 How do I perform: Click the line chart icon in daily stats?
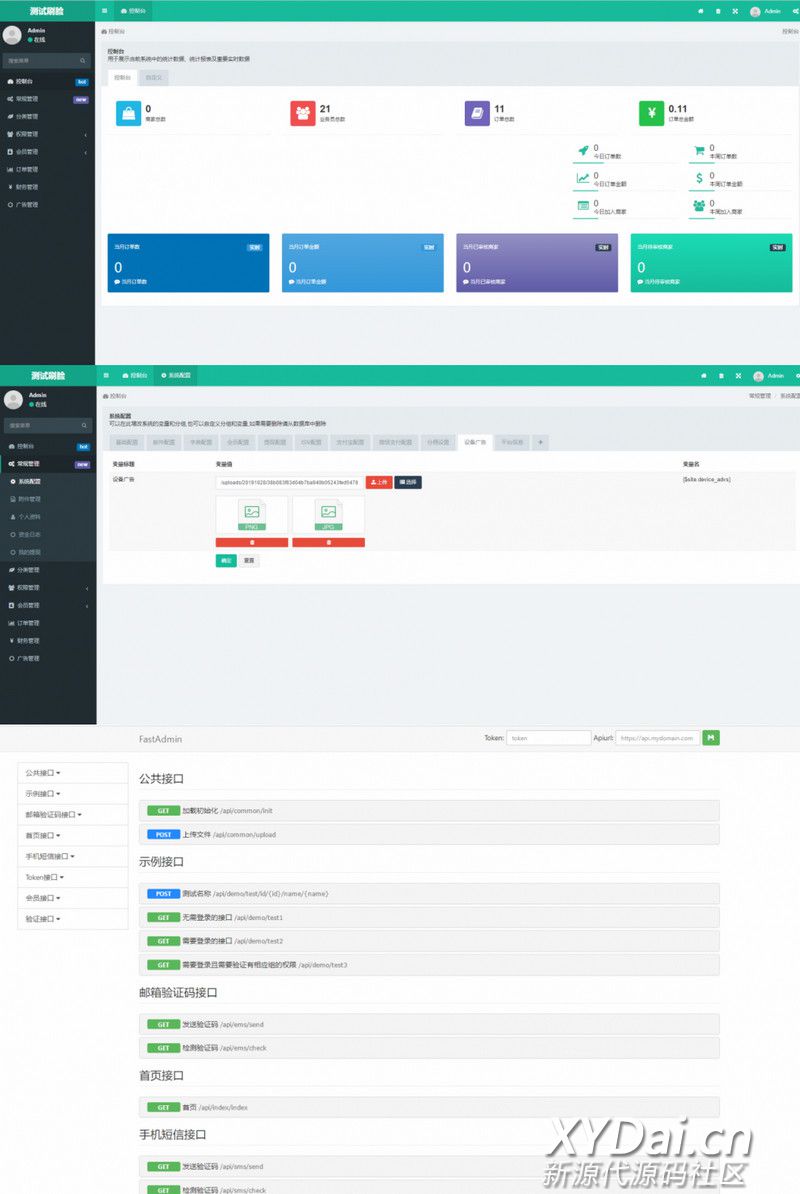tap(583, 178)
